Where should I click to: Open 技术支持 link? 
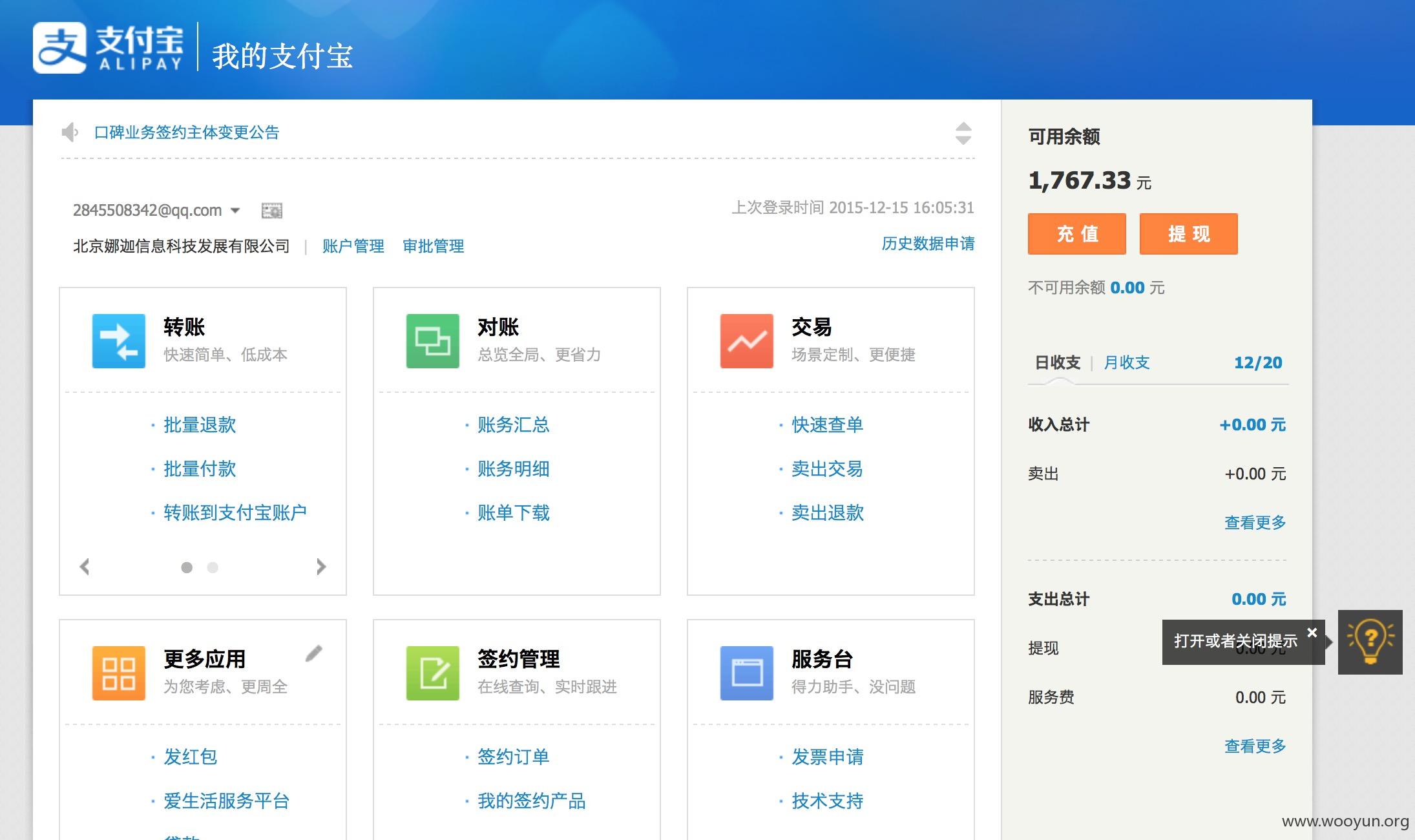[828, 801]
